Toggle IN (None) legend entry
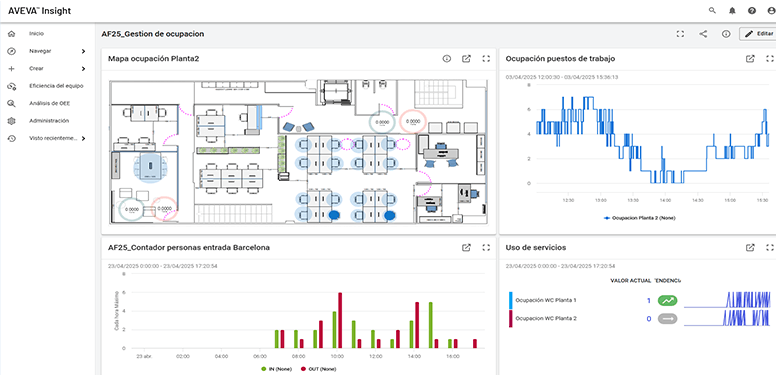The width and height of the screenshot is (776, 375). point(276,369)
